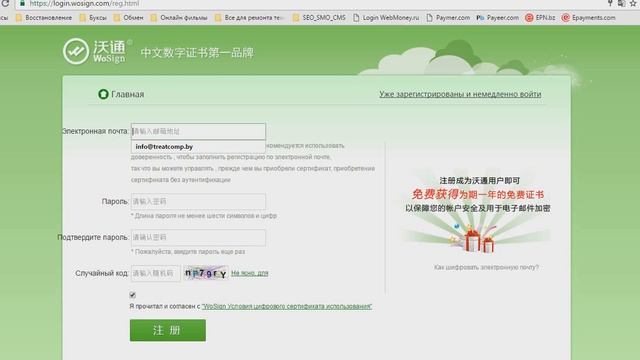
Task: Click the Не ясно captcha refresh link
Action: [x=249, y=273]
